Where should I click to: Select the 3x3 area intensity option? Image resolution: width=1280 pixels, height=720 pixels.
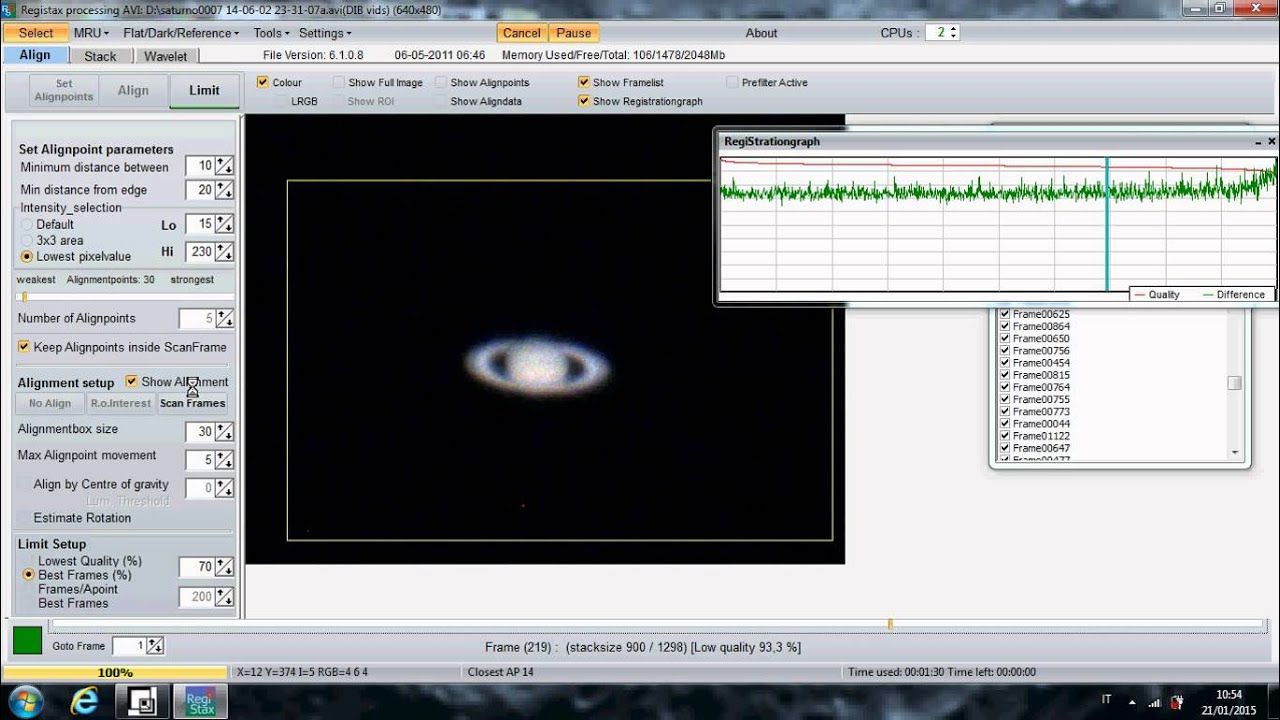[27, 241]
